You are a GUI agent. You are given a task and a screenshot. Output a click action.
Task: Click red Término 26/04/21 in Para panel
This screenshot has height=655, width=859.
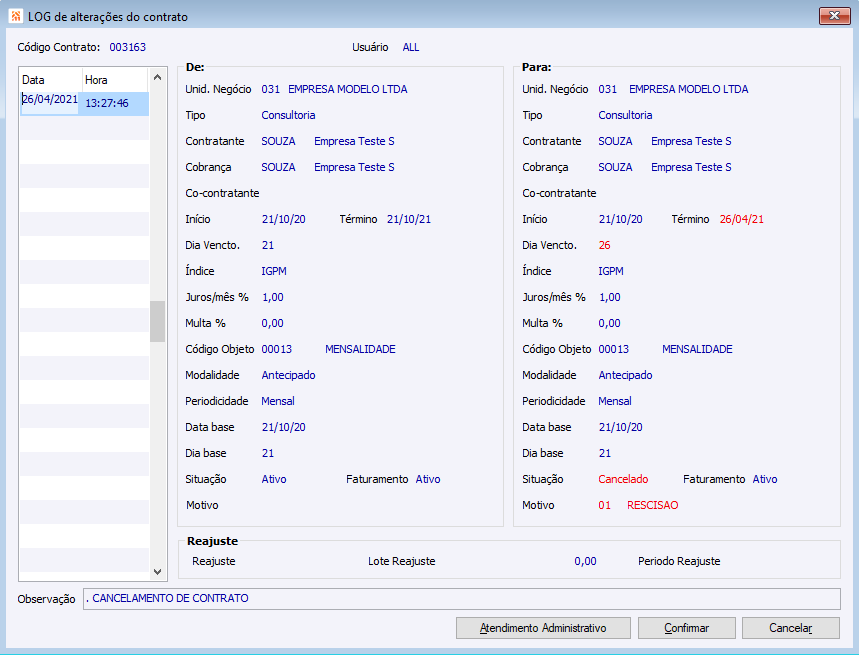741,219
